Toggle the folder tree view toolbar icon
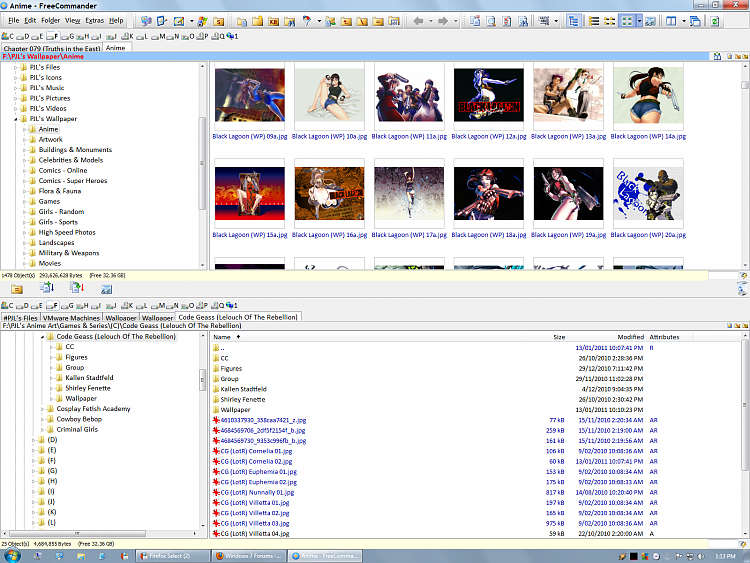The width and height of the screenshot is (750, 563). [573, 21]
